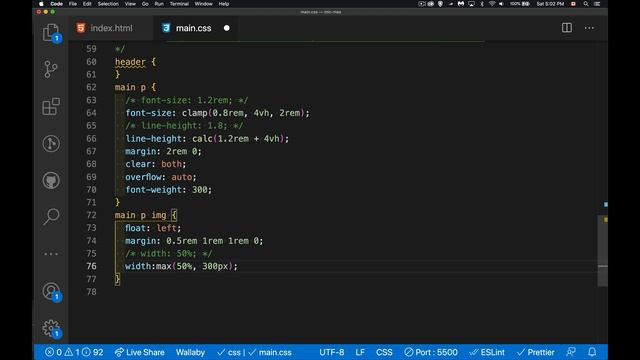
Task: Open the View menu
Action: click(x=130, y=4)
